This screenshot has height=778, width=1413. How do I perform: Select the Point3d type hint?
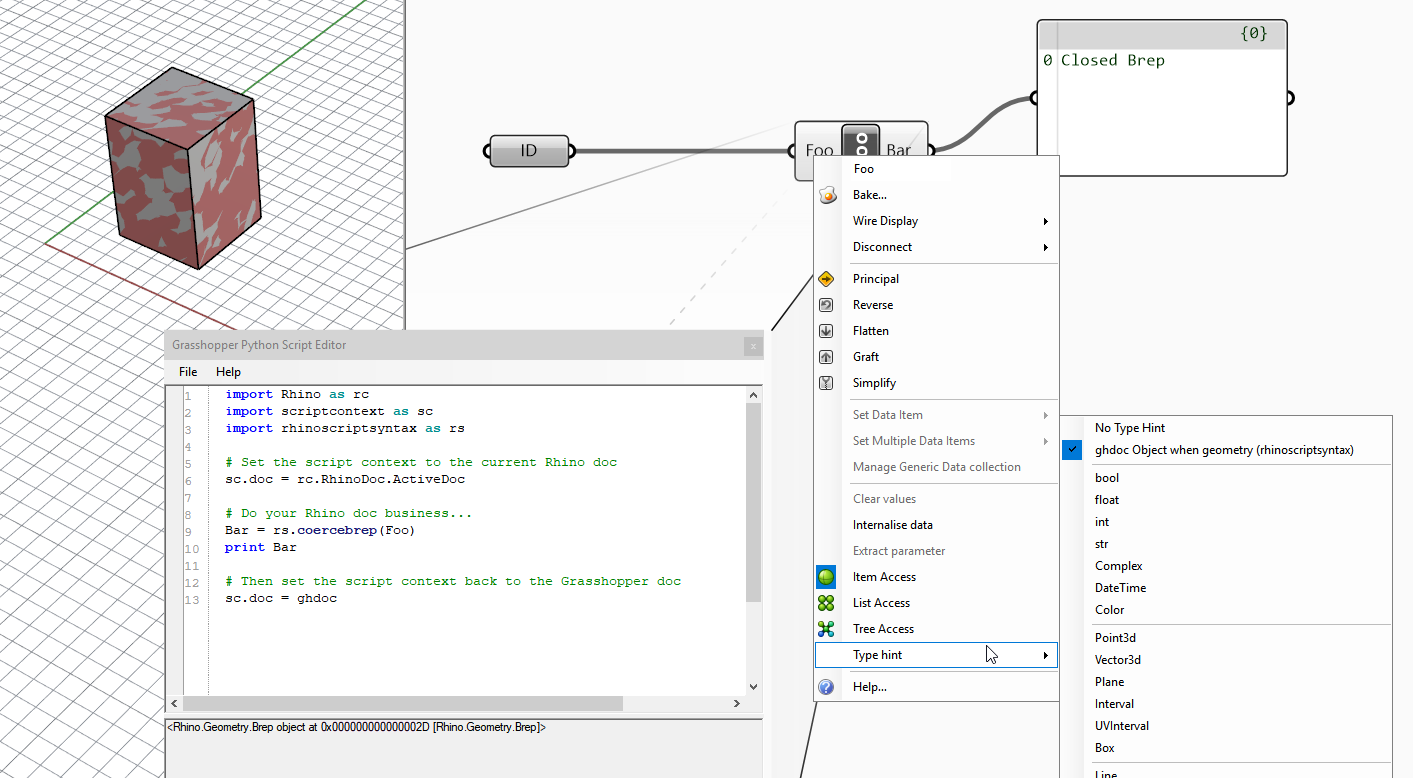pyautogui.click(x=1115, y=637)
